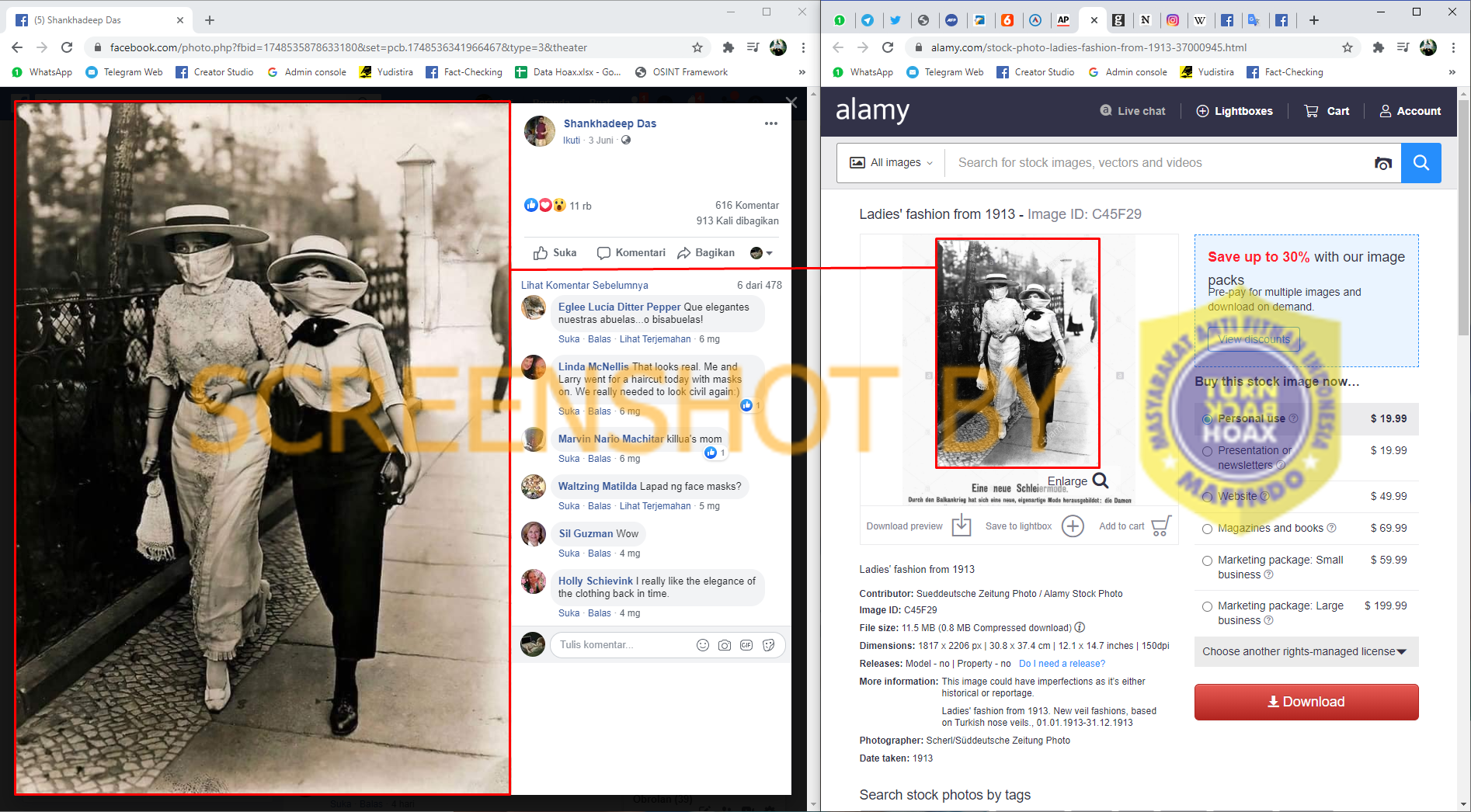Click the Enlarge magnifier icon on preview
The height and width of the screenshot is (812, 1471).
click(x=1101, y=481)
